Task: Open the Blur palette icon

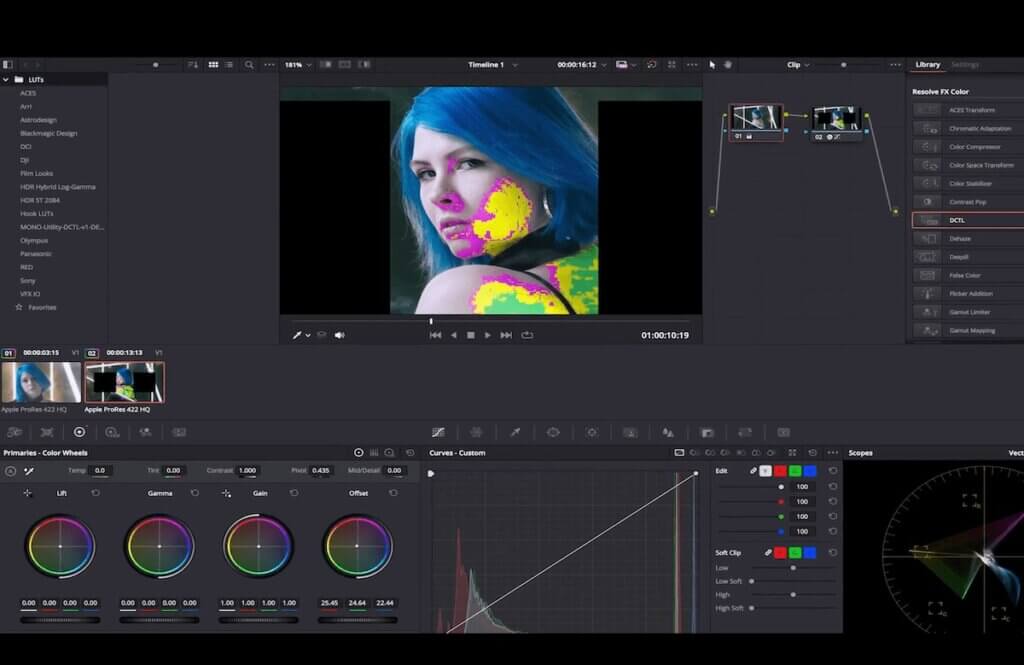Action: pos(669,432)
